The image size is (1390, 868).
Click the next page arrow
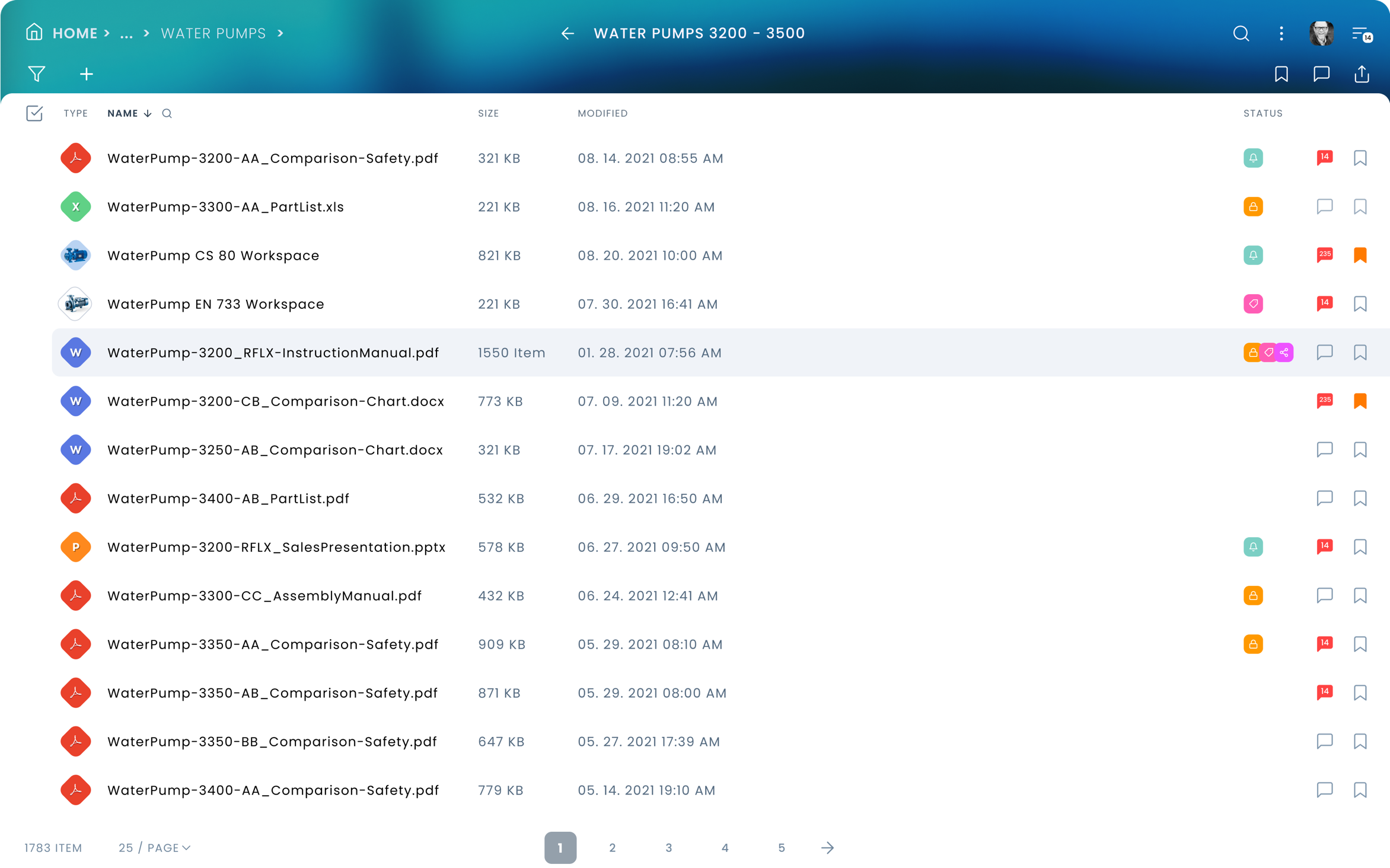(x=827, y=848)
